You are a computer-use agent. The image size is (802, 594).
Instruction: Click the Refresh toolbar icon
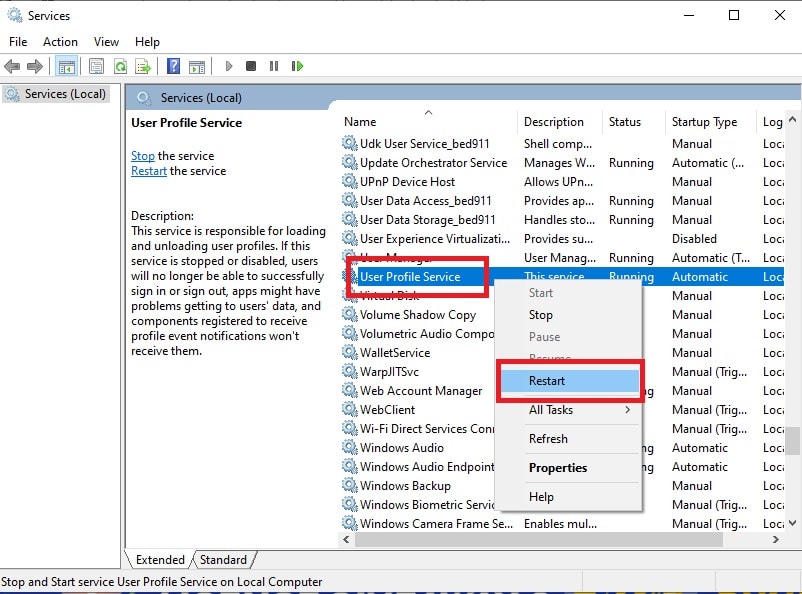(x=119, y=66)
